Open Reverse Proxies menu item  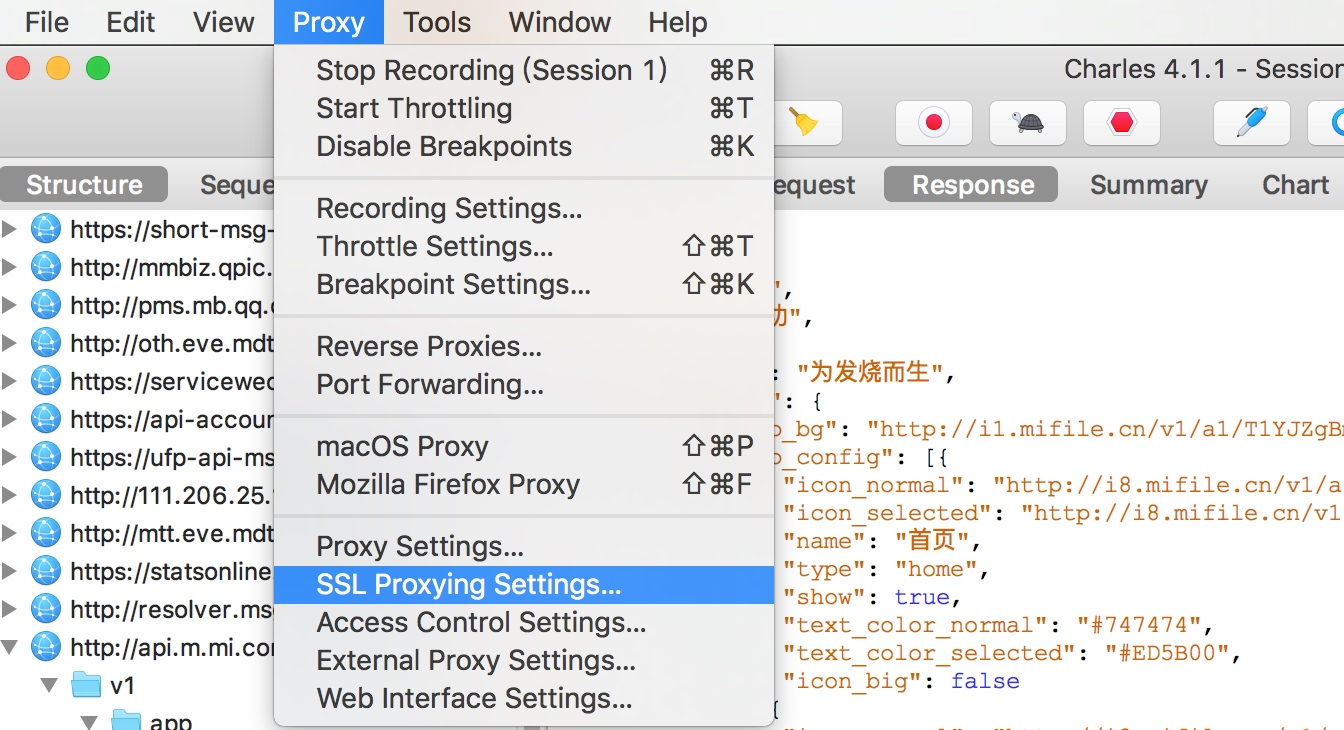click(x=524, y=346)
